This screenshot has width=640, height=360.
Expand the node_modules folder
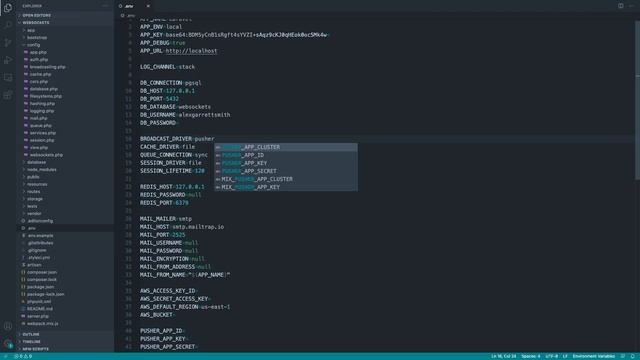pos(65,169)
